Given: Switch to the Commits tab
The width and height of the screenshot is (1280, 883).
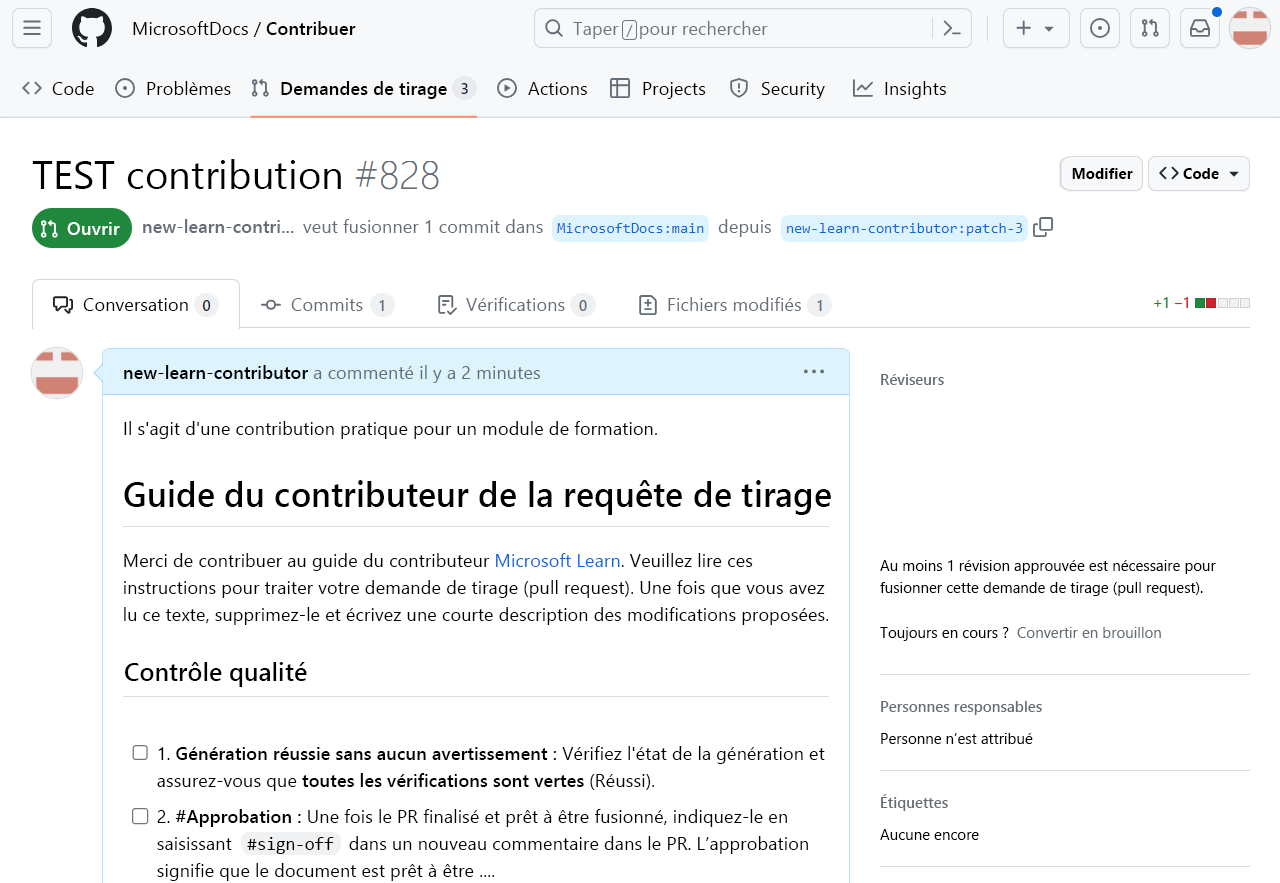Looking at the screenshot, I should click(327, 304).
